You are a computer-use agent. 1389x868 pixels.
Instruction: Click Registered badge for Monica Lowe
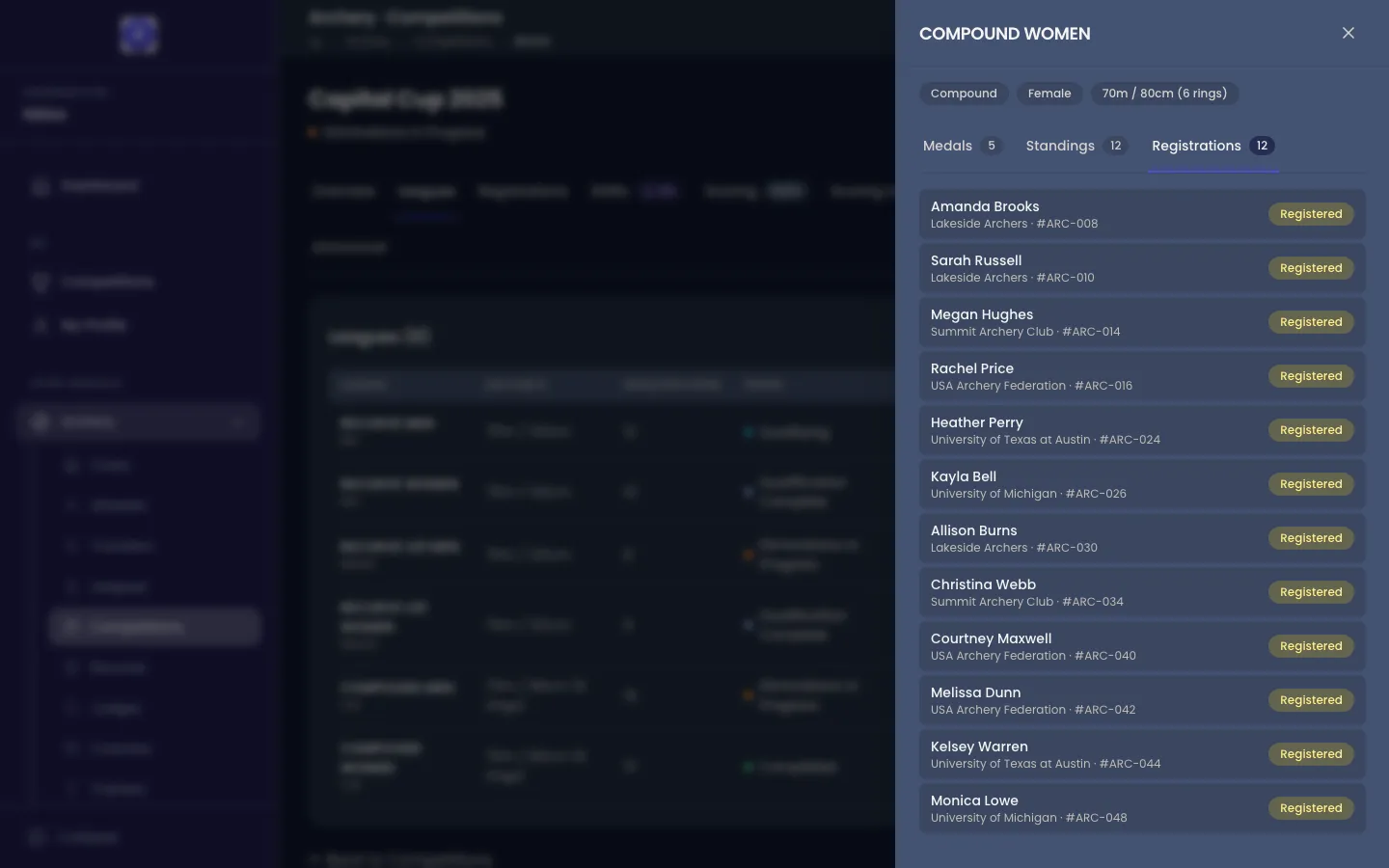click(x=1311, y=808)
